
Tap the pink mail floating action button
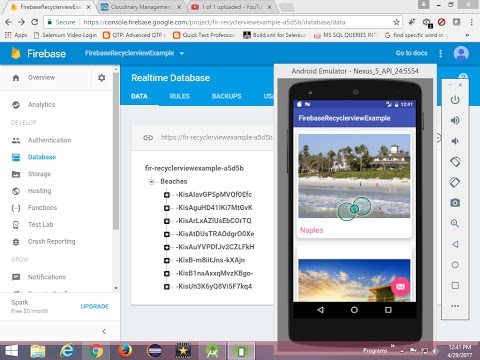(x=400, y=286)
